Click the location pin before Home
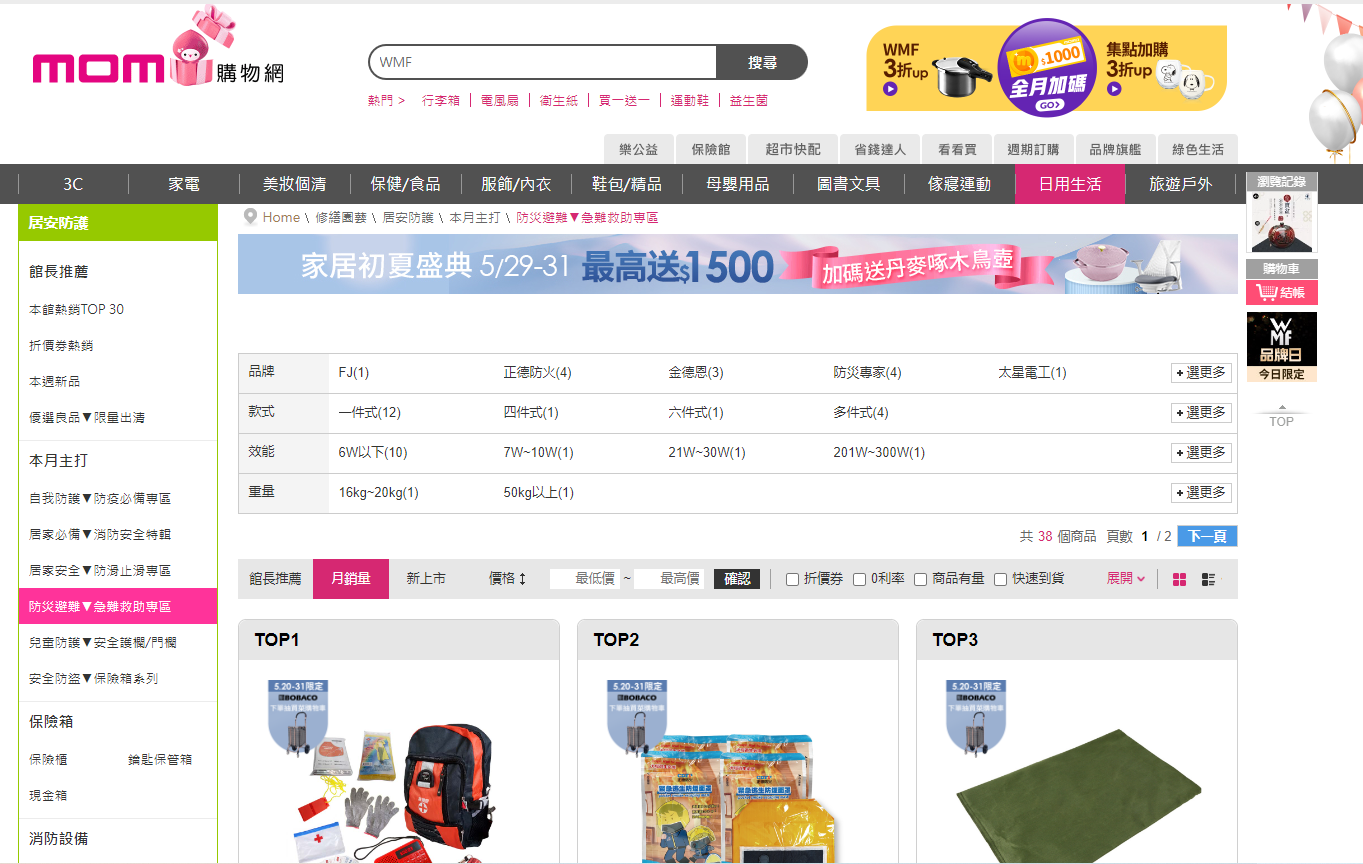This screenshot has width=1363, height=864. (250, 217)
